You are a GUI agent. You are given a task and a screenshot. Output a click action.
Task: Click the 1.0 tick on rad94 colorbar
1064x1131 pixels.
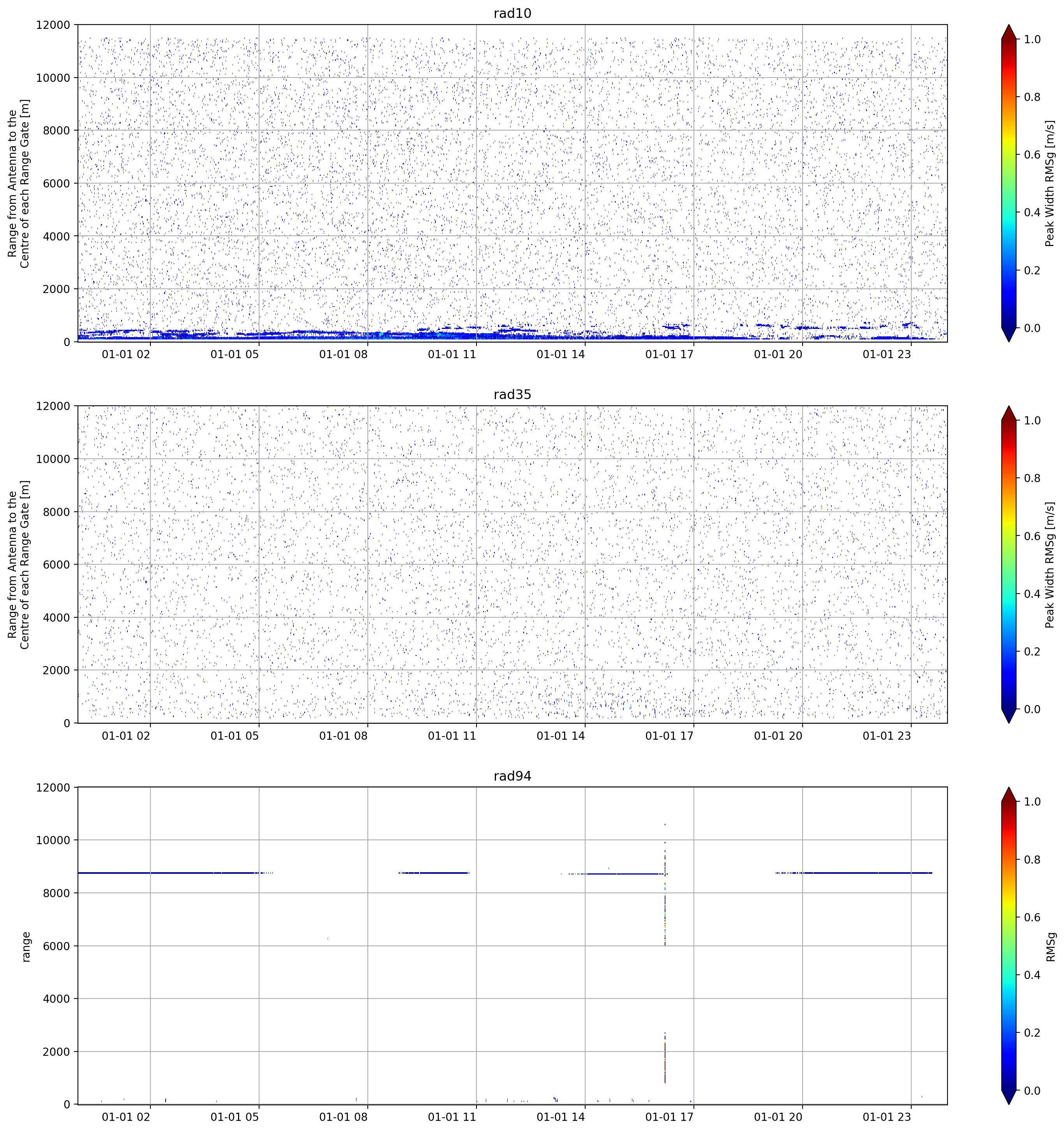(1032, 802)
